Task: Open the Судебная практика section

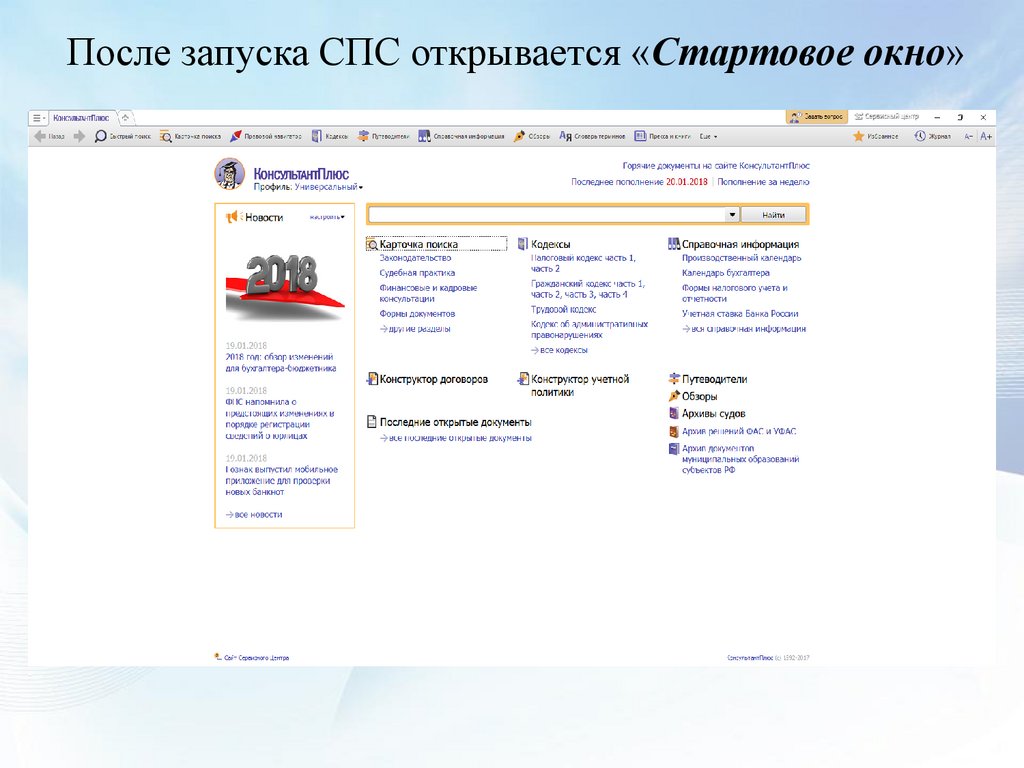Action: pos(417,273)
